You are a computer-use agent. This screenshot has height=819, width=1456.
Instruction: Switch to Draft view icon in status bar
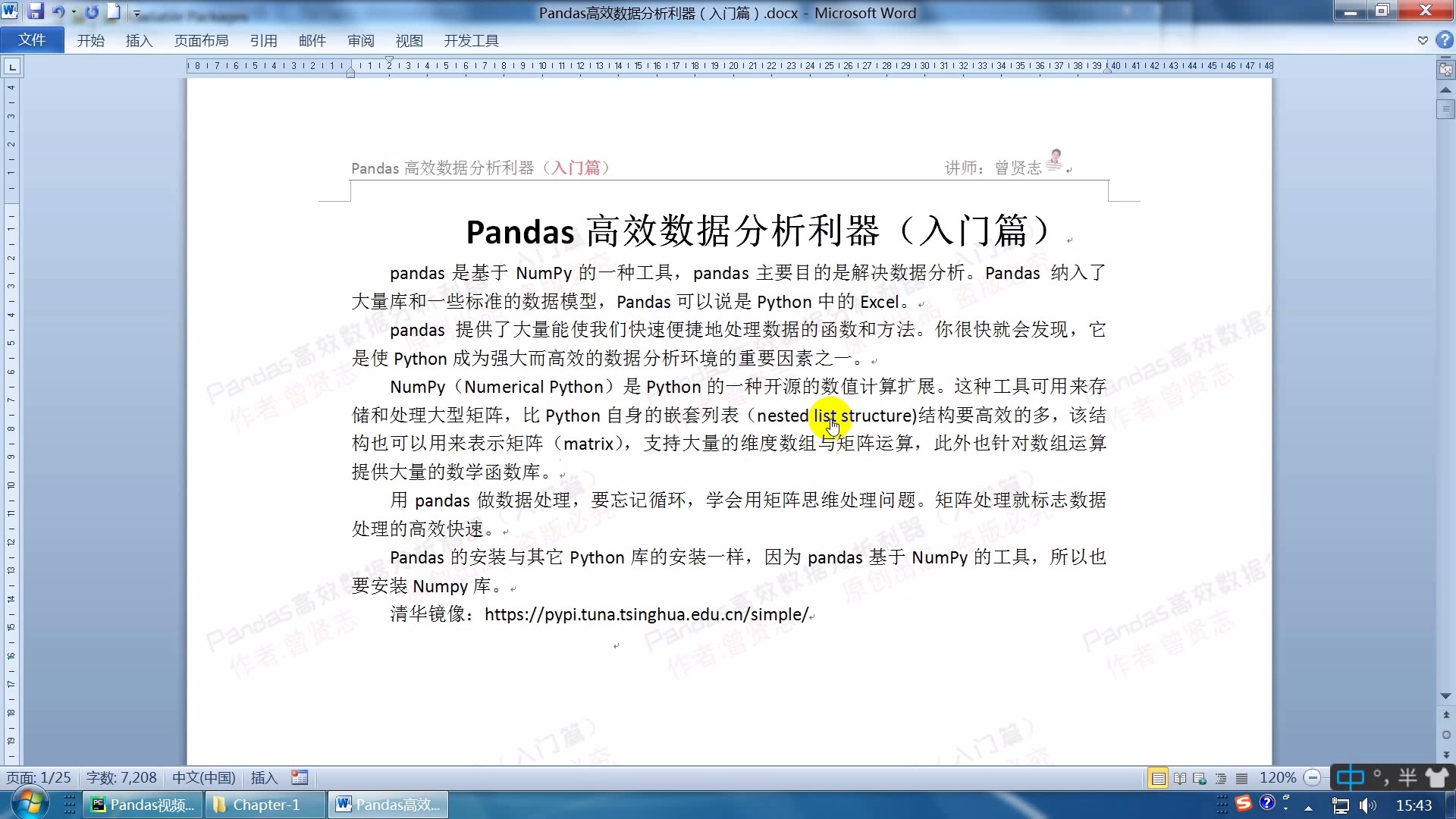tap(1242, 777)
